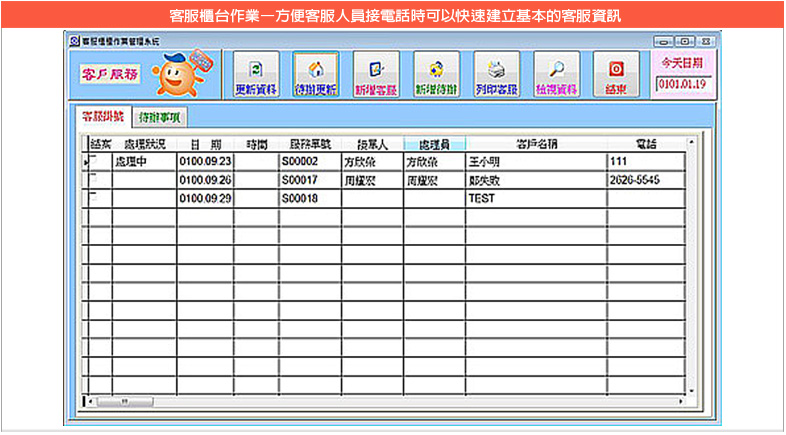Toggle the 結案 checkbox for the S00018 row
Screen dimensions: 786x435
(x=95, y=198)
